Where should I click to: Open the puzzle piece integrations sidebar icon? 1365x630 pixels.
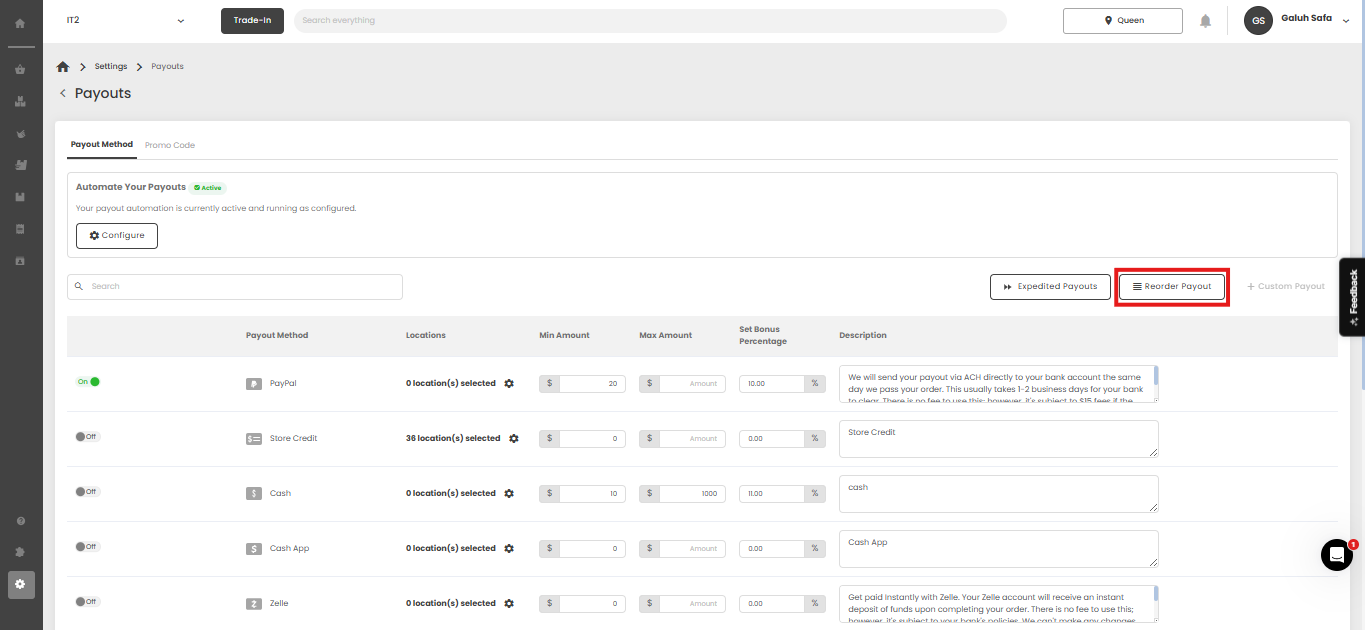(x=20, y=552)
